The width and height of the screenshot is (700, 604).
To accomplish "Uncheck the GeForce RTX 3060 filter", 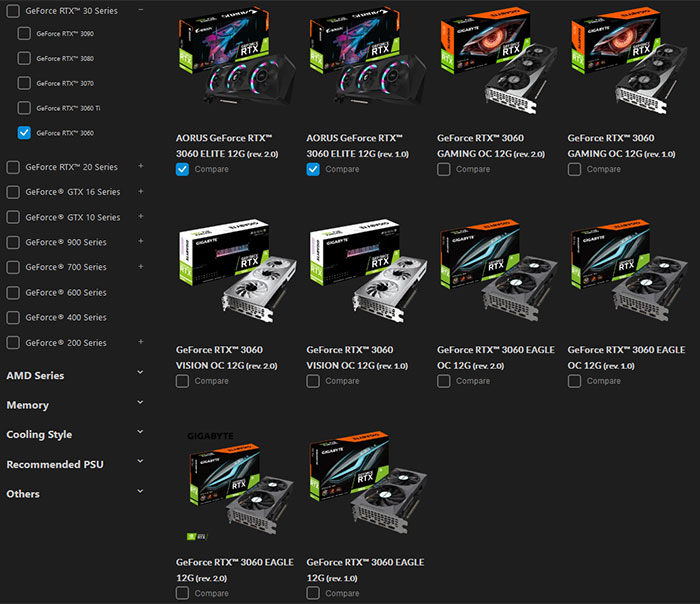I will tap(24, 133).
